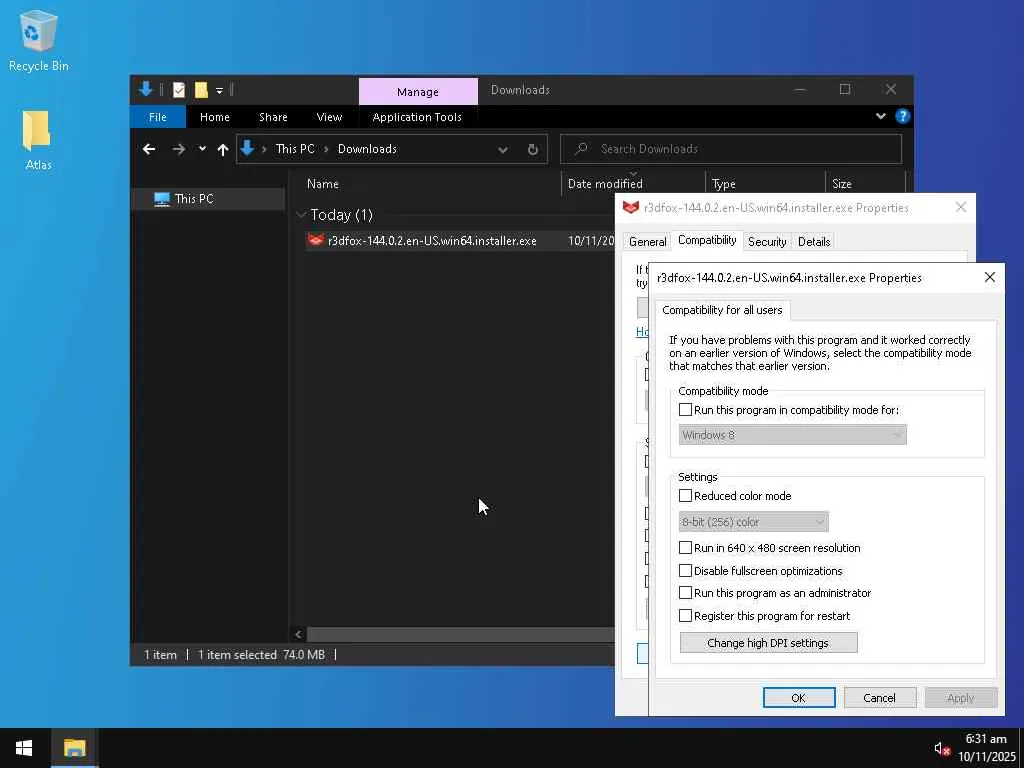The width and height of the screenshot is (1024, 768).
Task: Click the horizontal scrollbar left arrow
Action: (x=298, y=634)
